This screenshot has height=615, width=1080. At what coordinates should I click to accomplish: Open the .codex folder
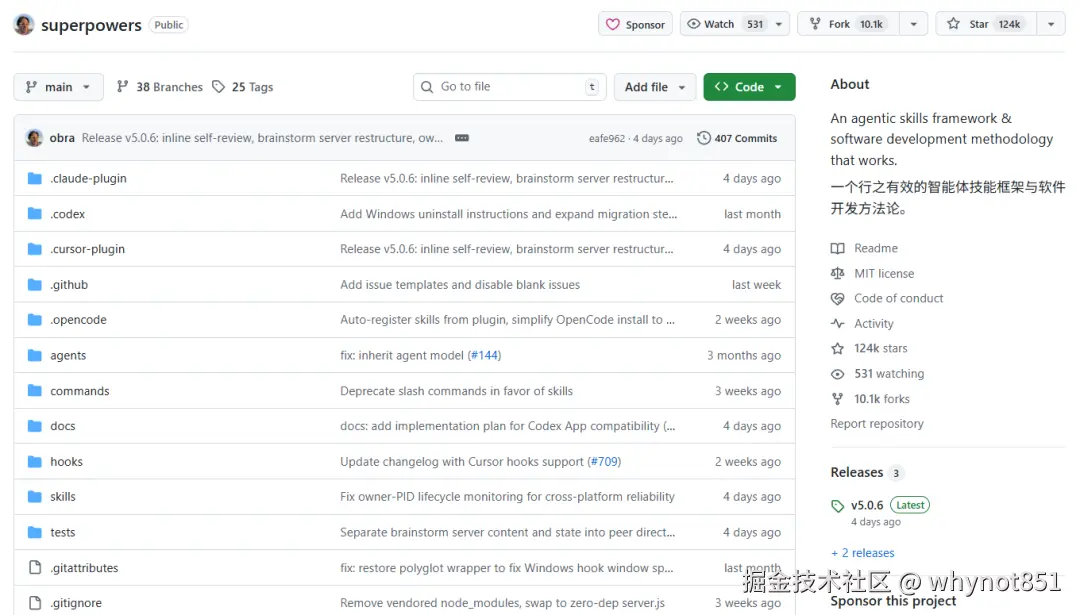pyautogui.click(x=68, y=214)
